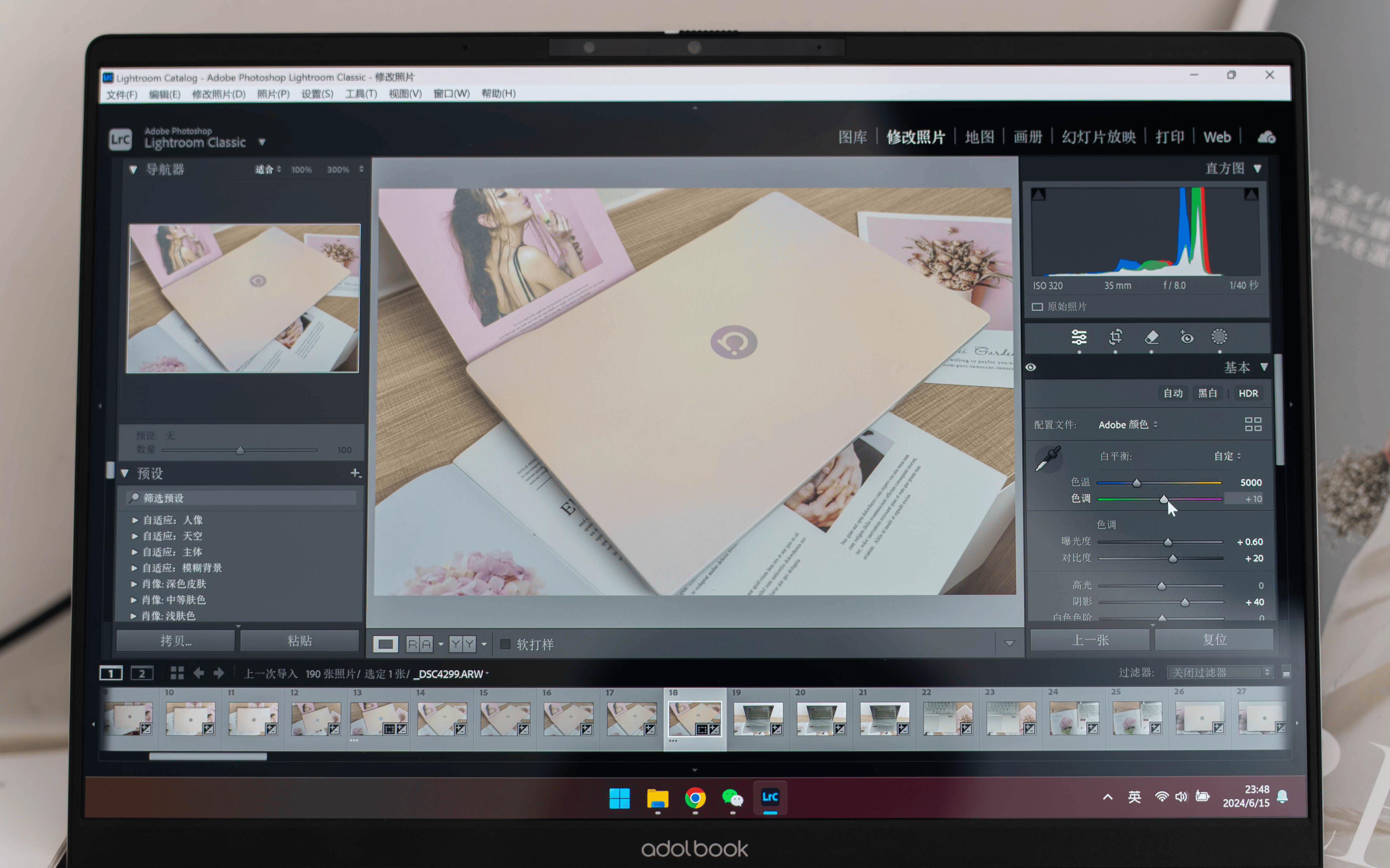Toggle highlight clipping indicator in histogram
This screenshot has width=1390, height=868.
pos(1251,195)
